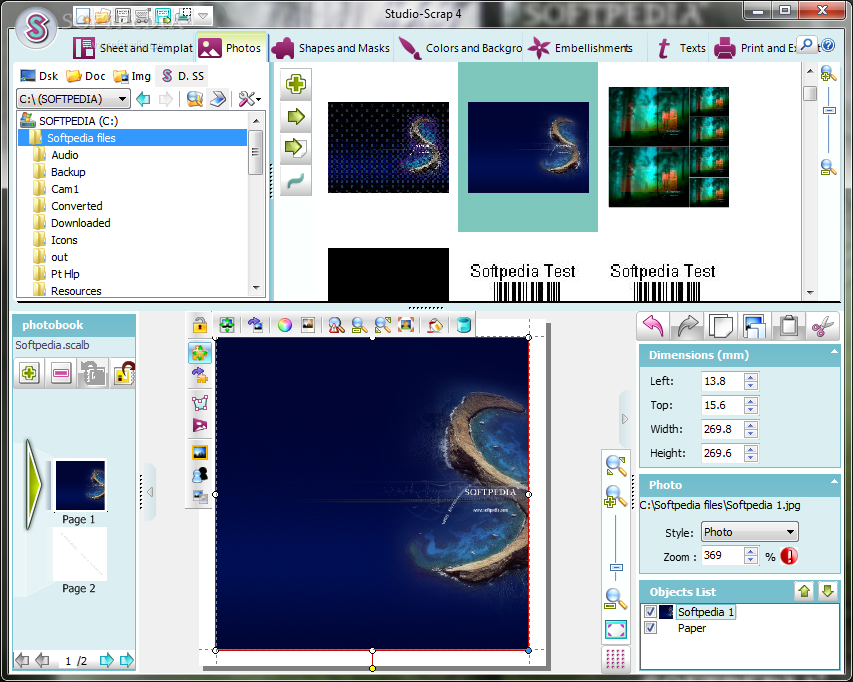Viewport: 853px width, 682px height.
Task: Click the green arrow insert photo button
Action: point(296,117)
